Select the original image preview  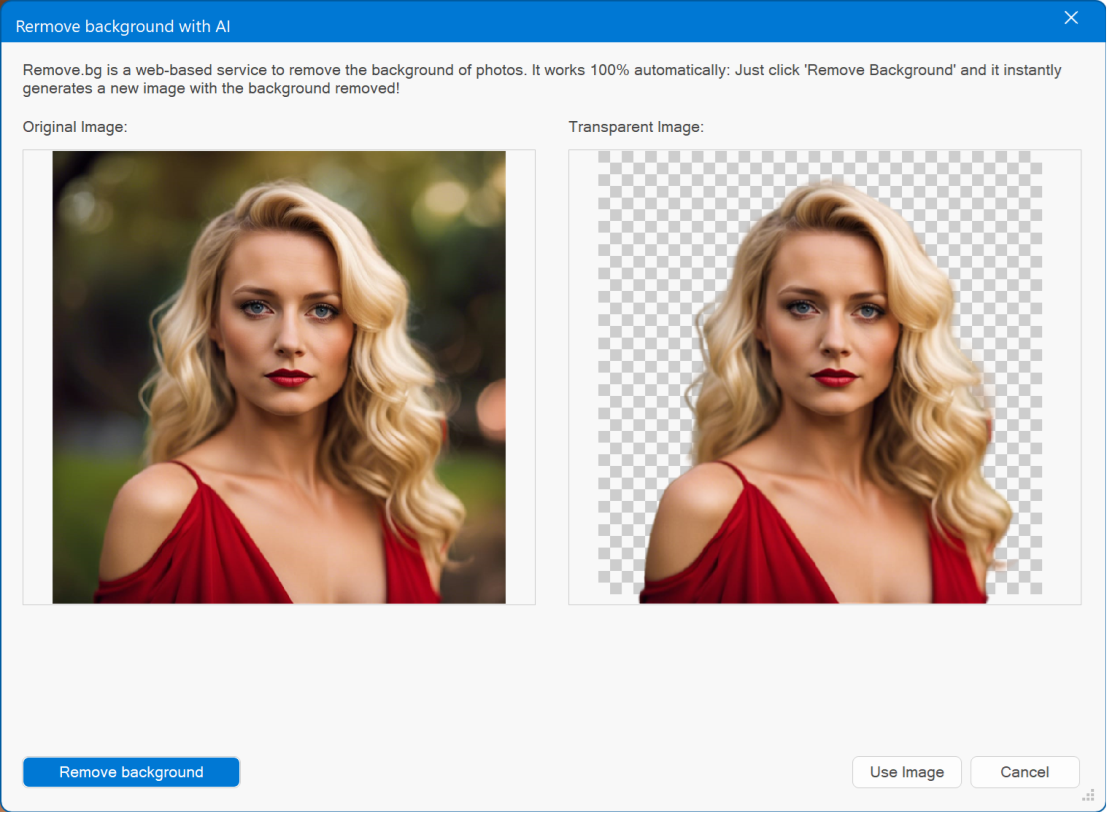coord(279,377)
